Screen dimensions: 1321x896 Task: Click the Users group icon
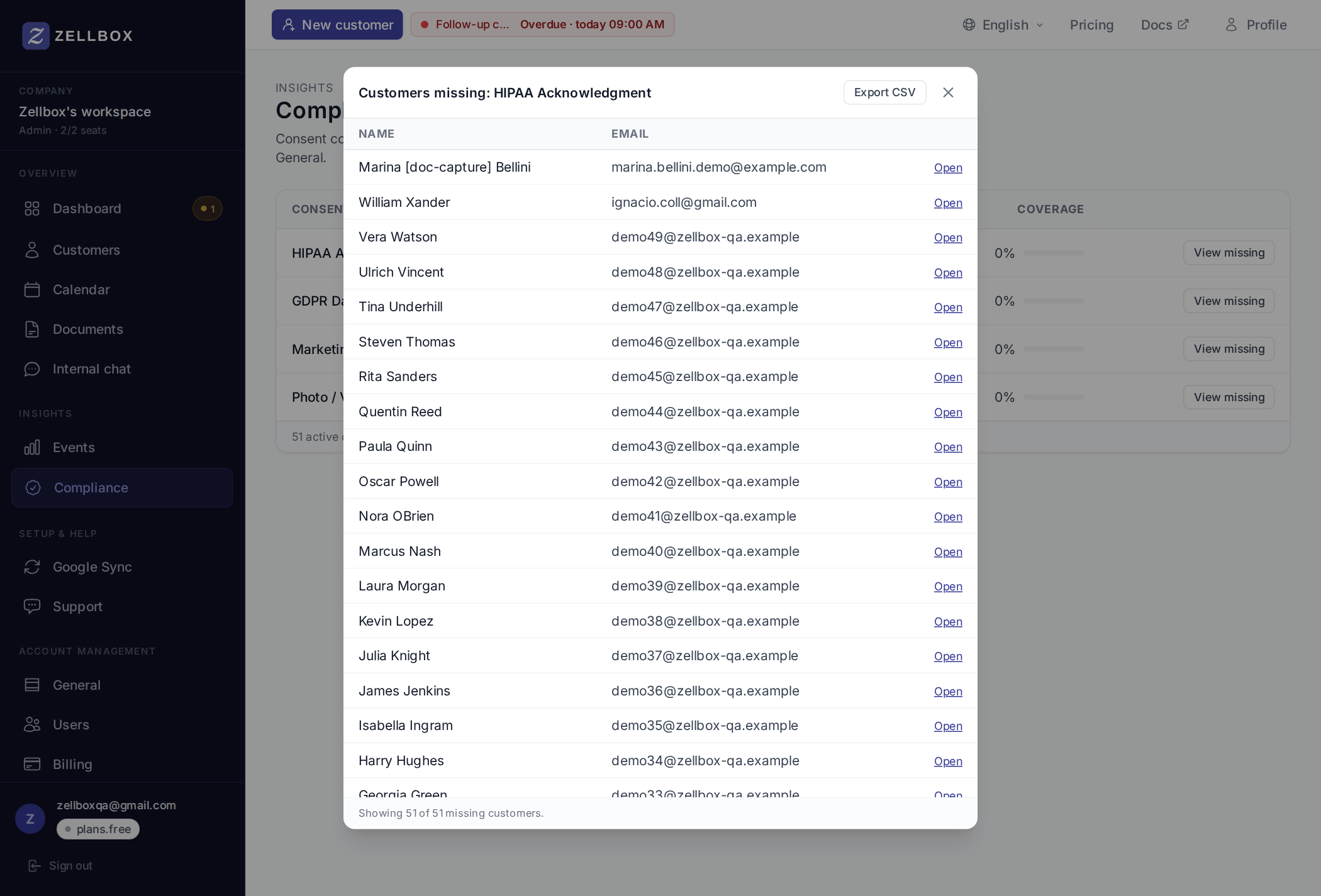[x=32, y=725]
